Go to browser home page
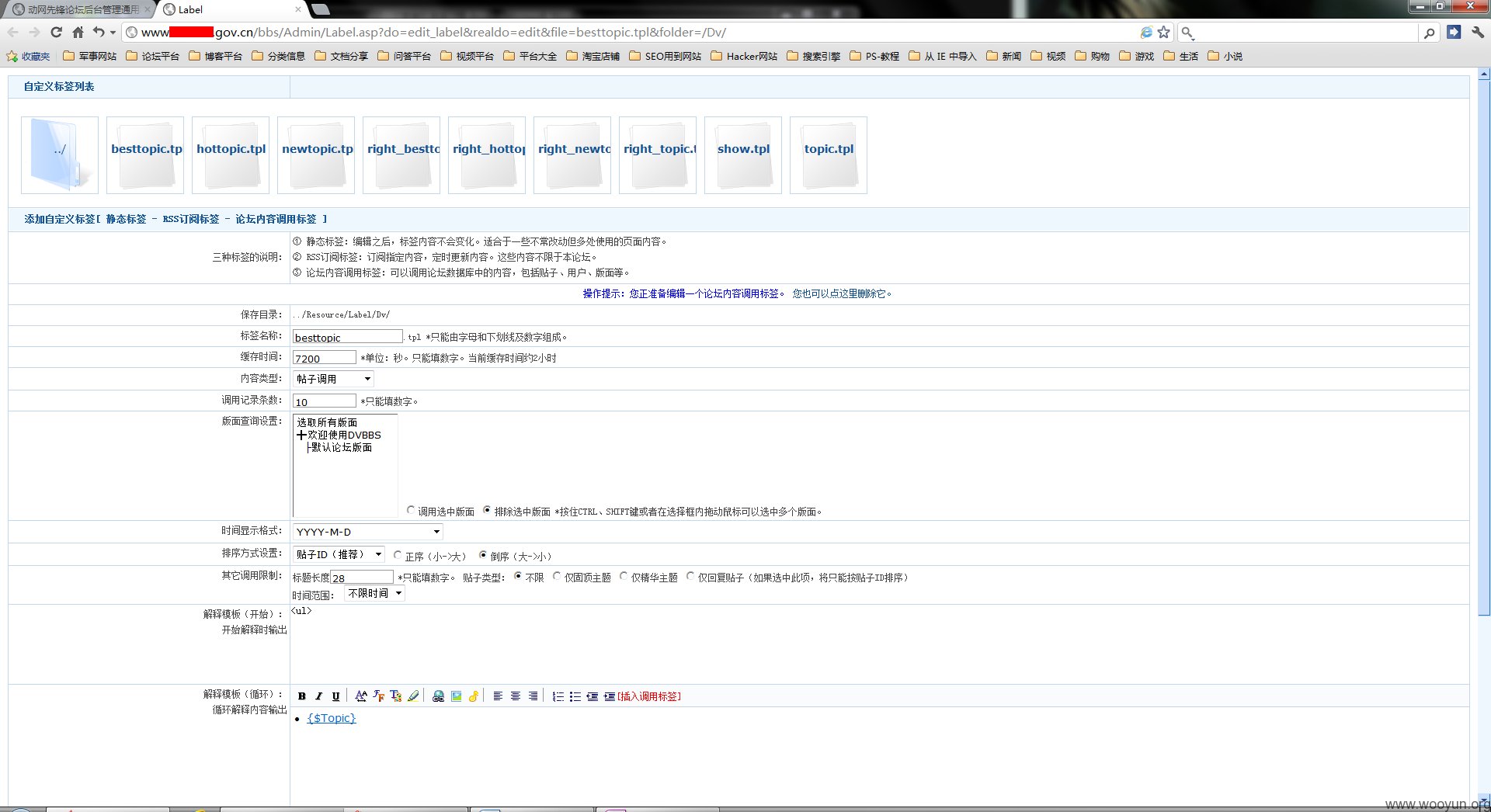The width and height of the screenshot is (1491, 812). click(78, 32)
